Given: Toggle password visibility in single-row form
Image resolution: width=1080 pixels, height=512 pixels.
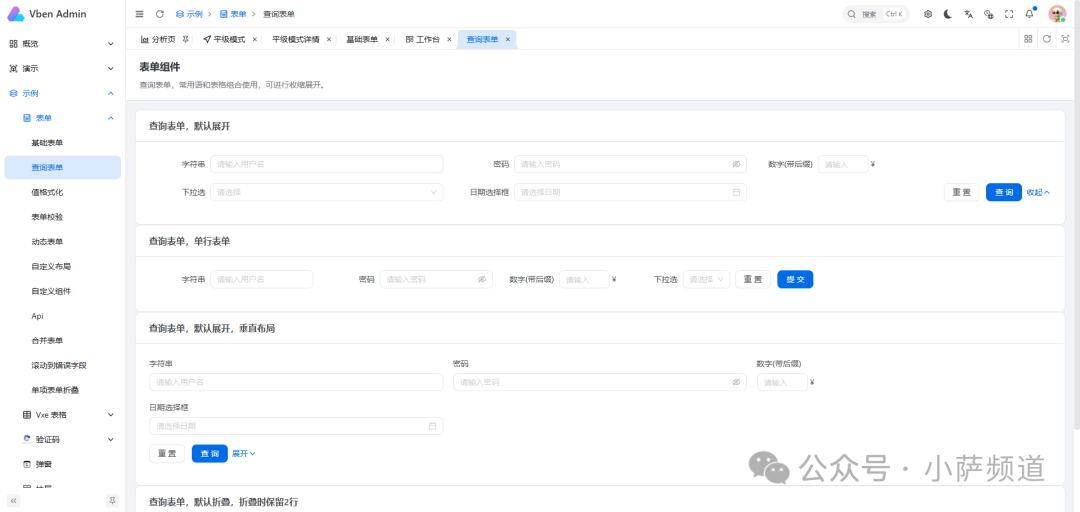Looking at the screenshot, I should pyautogui.click(x=482, y=279).
